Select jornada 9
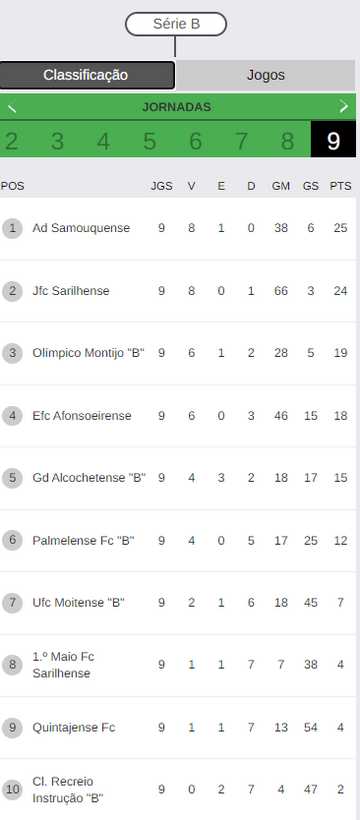The width and height of the screenshot is (360, 820). (333, 141)
